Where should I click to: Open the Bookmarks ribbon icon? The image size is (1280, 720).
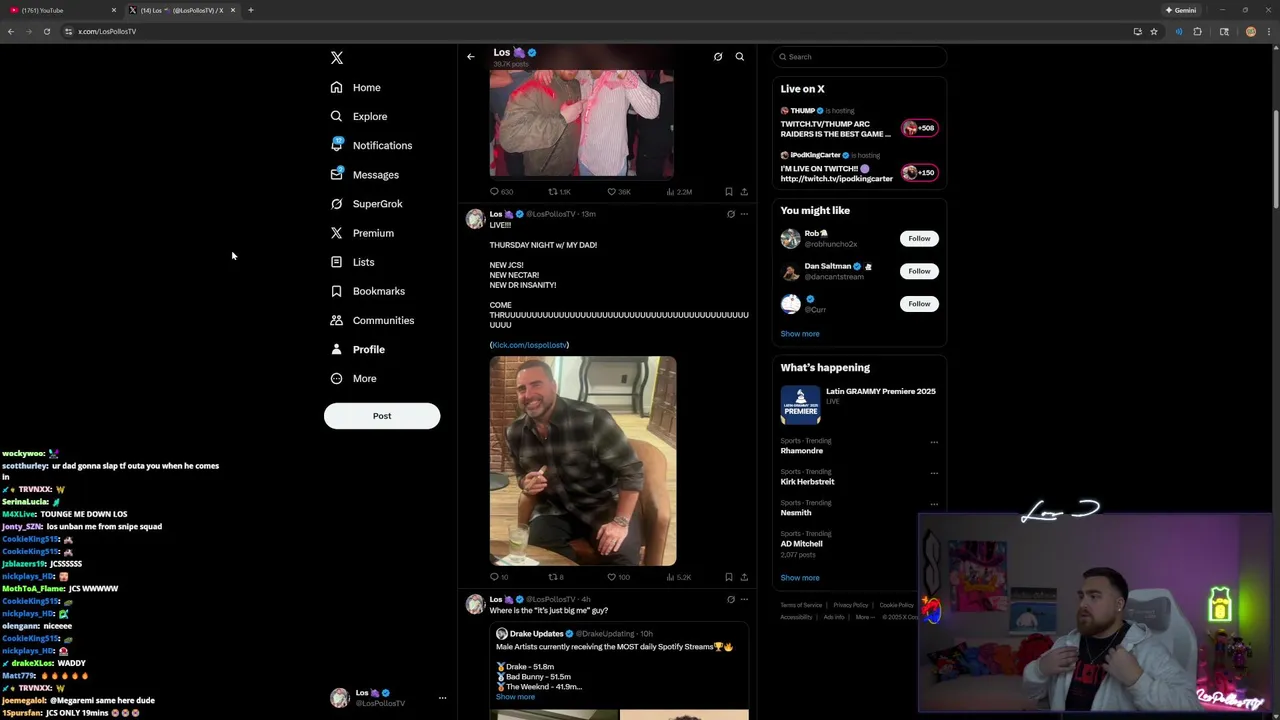337,291
